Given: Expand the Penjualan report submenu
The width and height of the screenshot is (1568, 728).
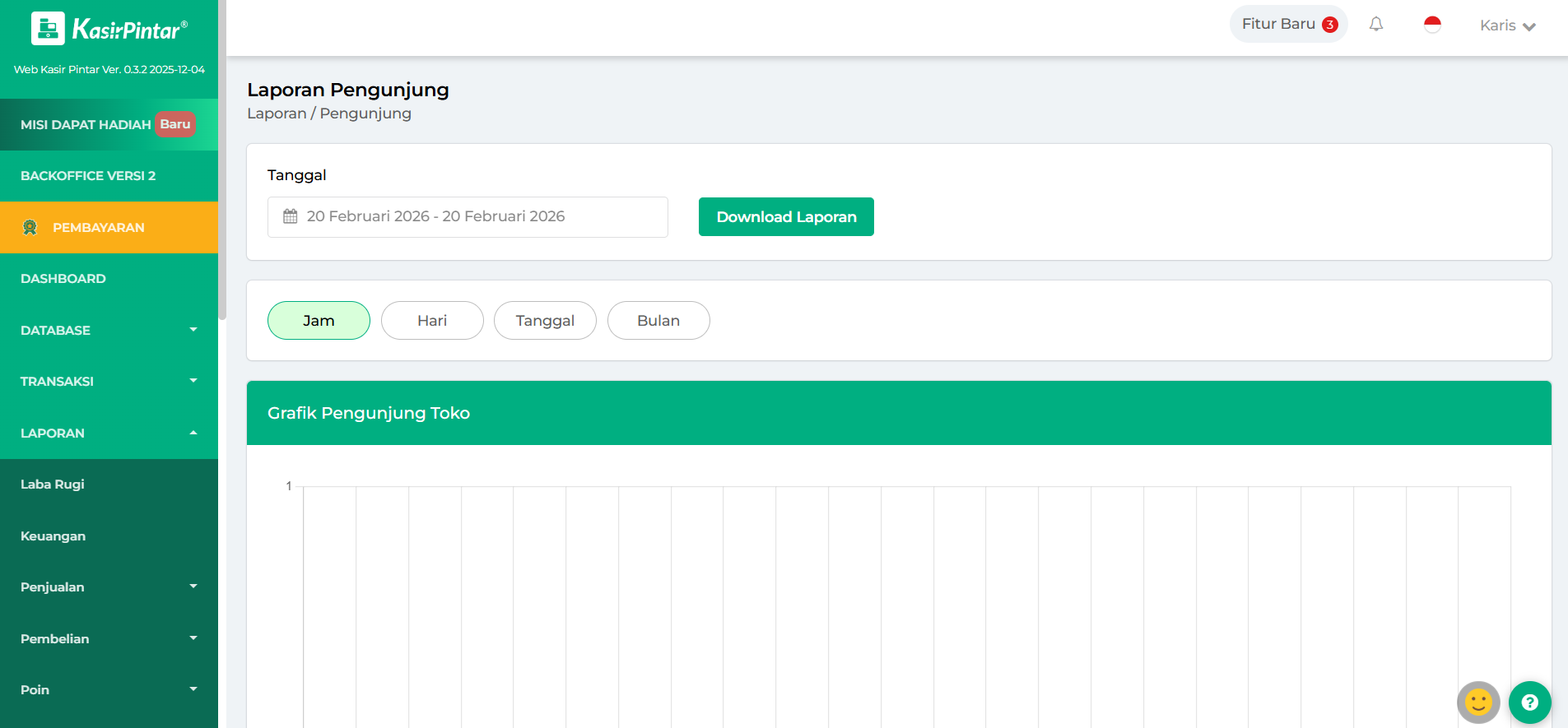Looking at the screenshot, I should [109, 587].
